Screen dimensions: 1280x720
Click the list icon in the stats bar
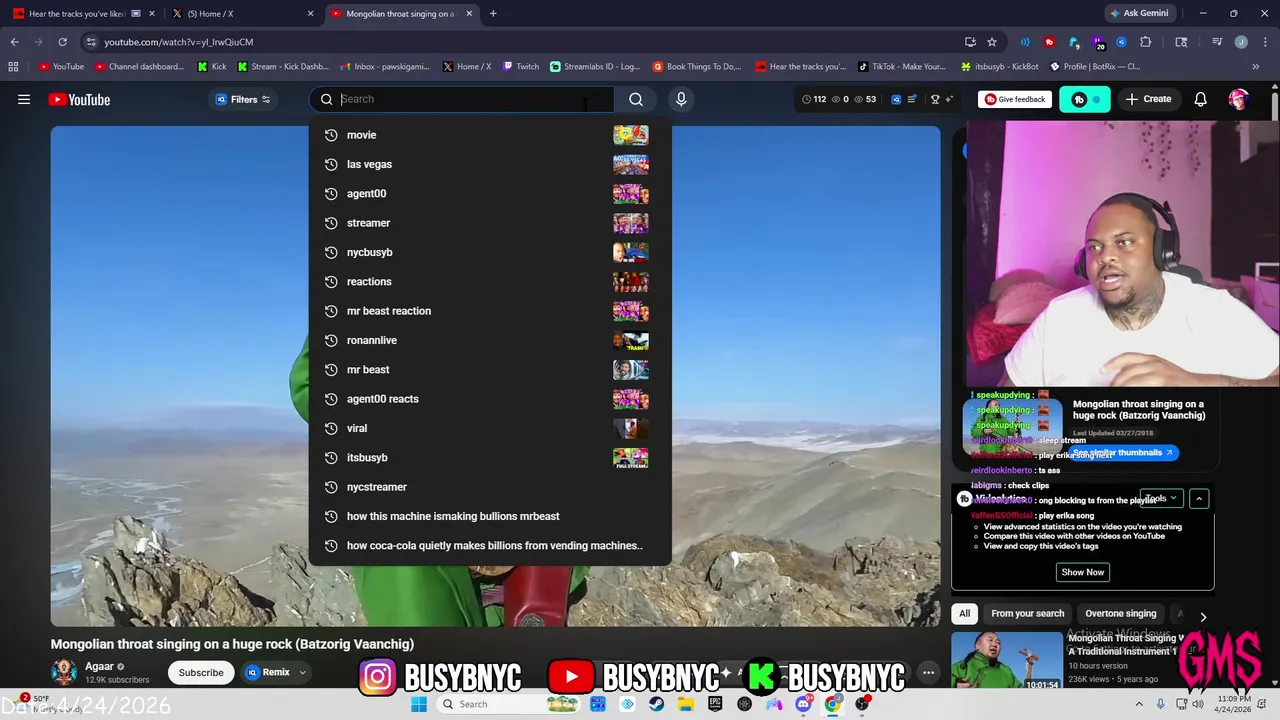pyautogui.click(x=911, y=99)
